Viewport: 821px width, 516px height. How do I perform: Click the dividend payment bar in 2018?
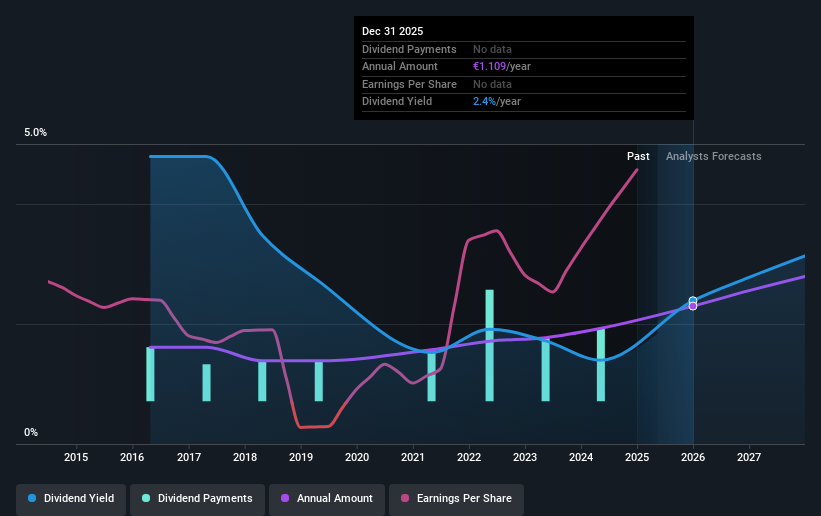[262, 381]
